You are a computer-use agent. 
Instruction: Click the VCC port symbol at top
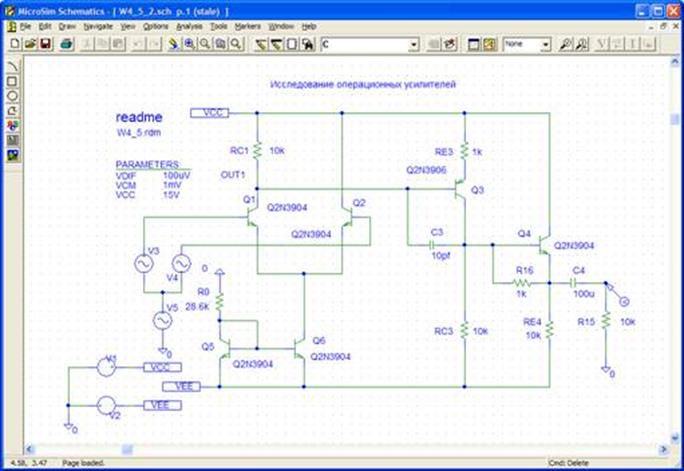[209, 113]
